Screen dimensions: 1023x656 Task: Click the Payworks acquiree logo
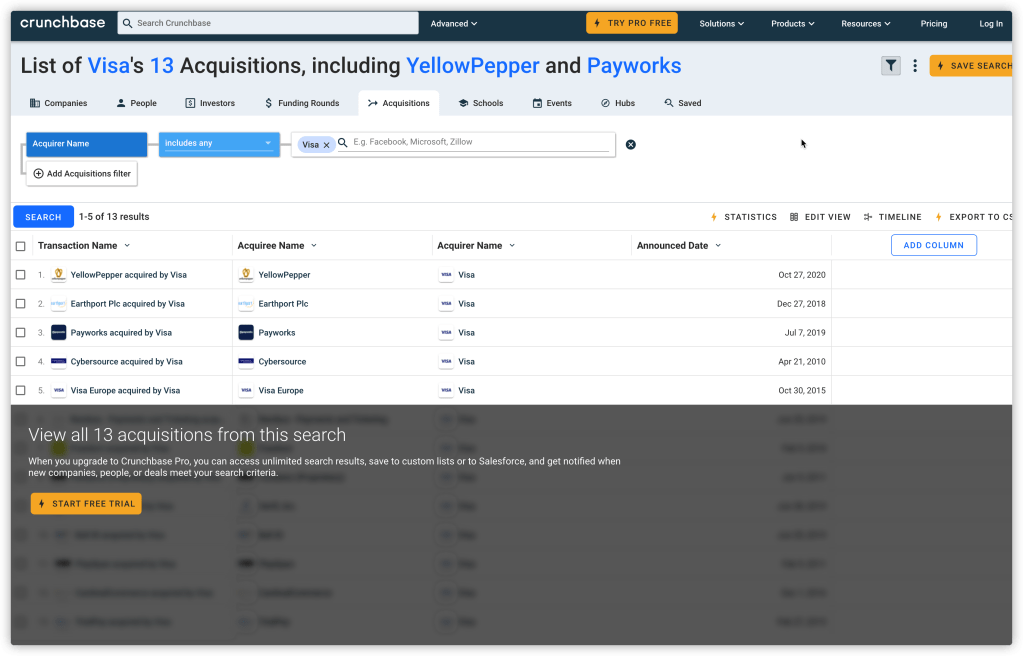pyautogui.click(x=246, y=333)
